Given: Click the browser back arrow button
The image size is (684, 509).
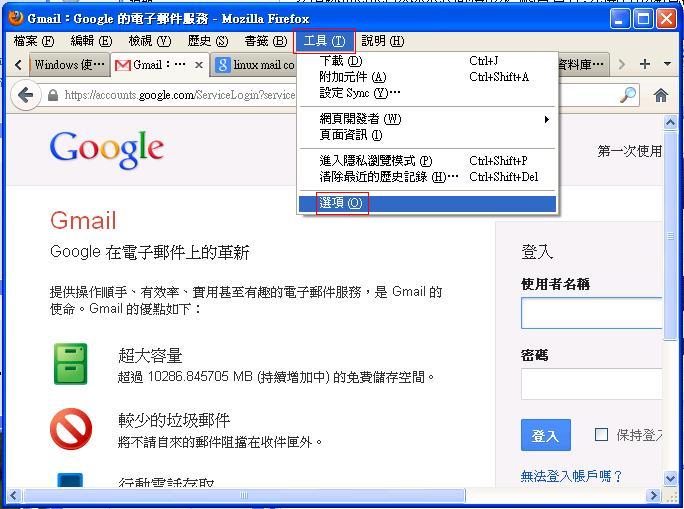Looking at the screenshot, I should [x=25, y=95].
